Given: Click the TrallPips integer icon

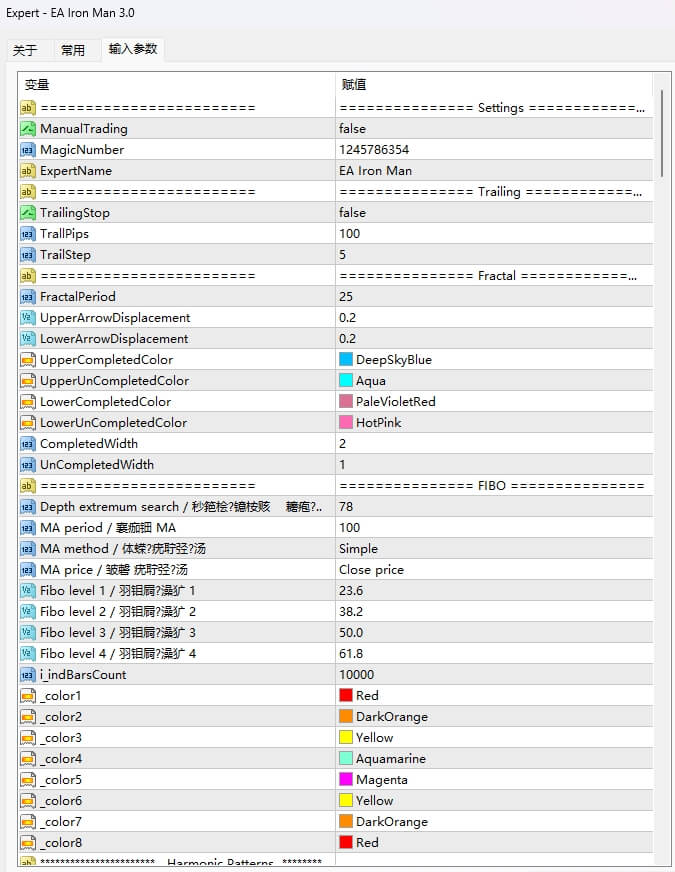Looking at the screenshot, I should [28, 234].
